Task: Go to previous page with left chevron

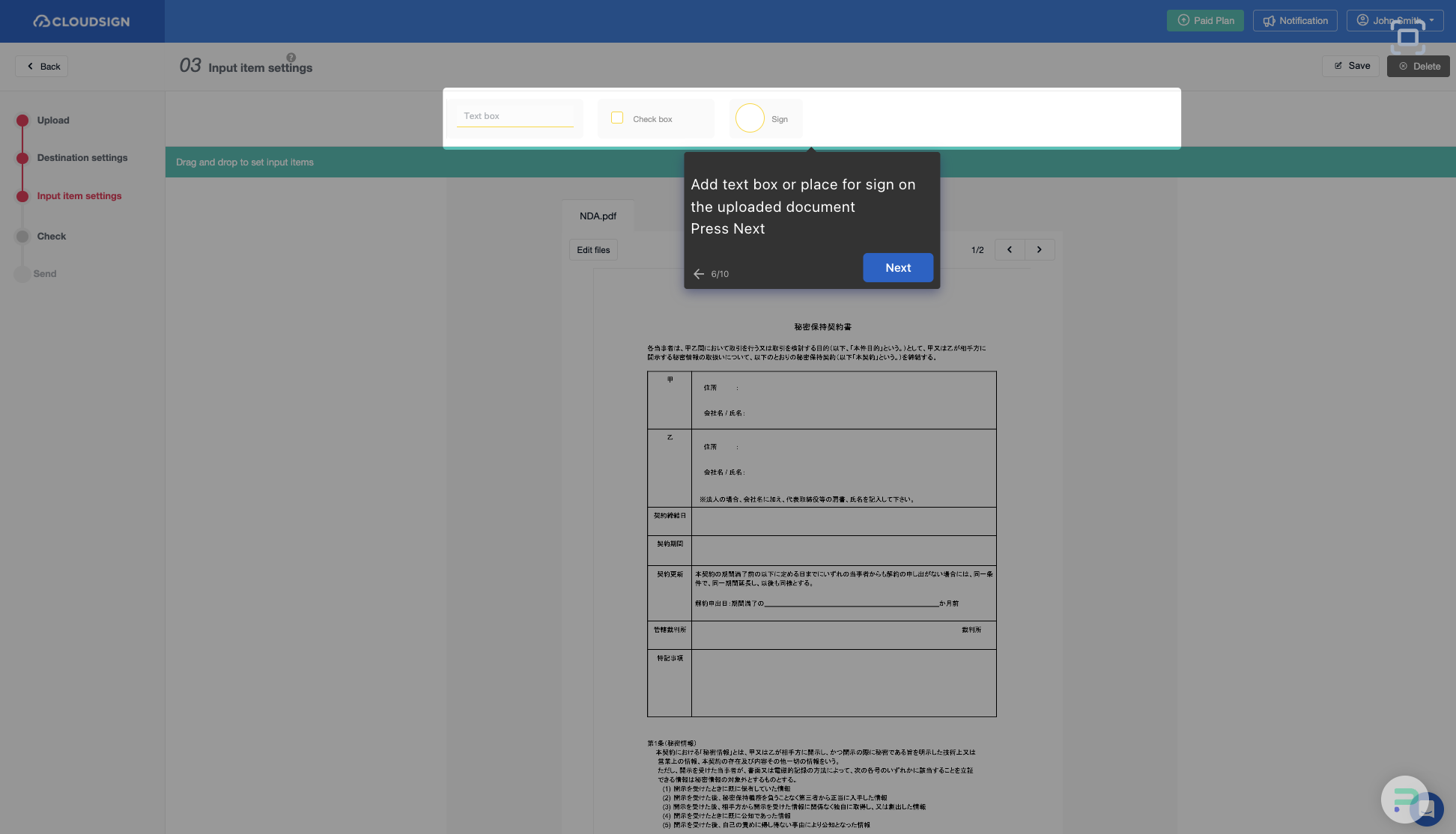Action: coord(1010,249)
